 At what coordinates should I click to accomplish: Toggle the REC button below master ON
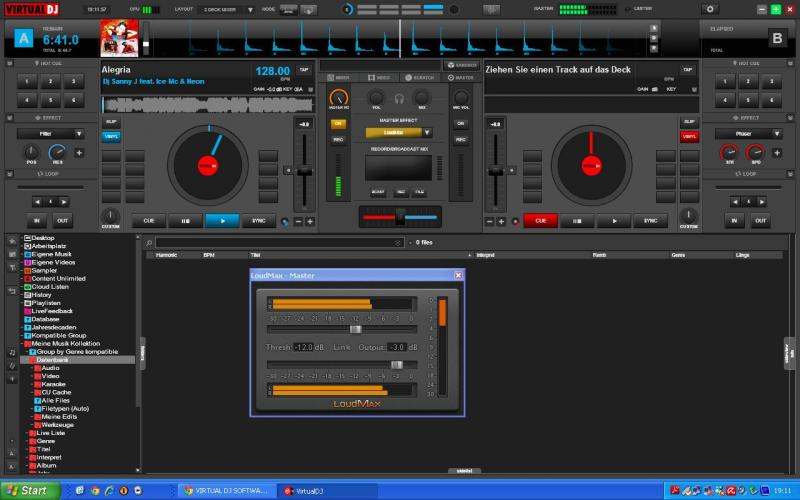(x=338, y=139)
